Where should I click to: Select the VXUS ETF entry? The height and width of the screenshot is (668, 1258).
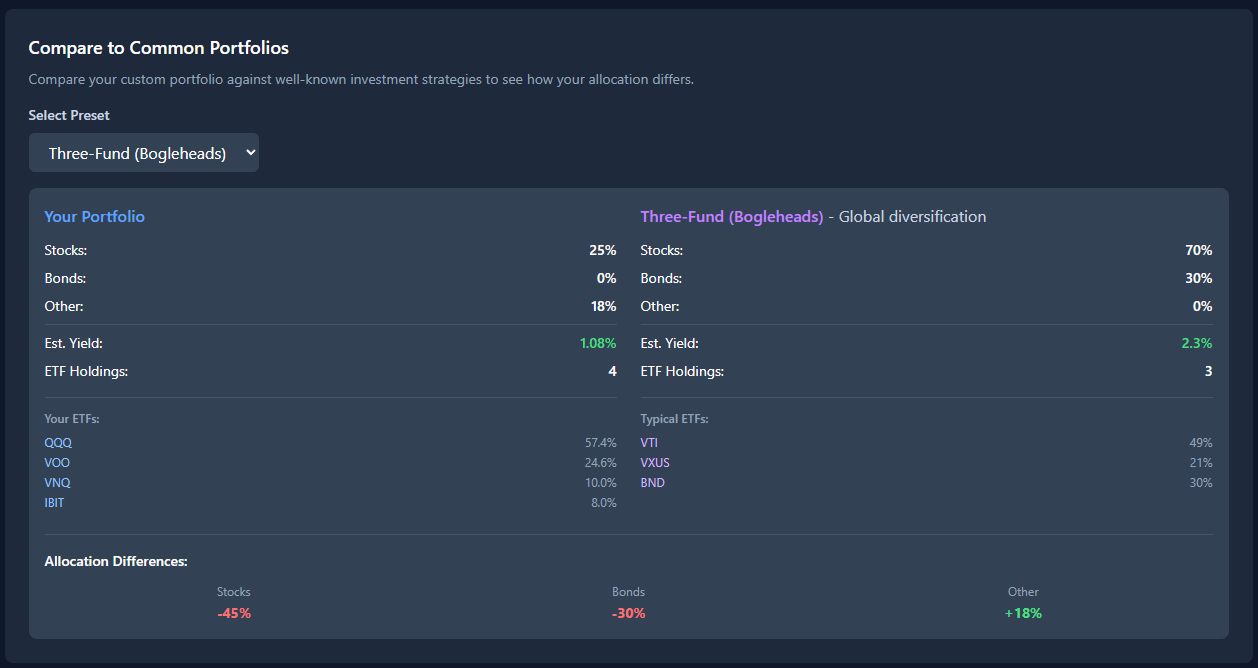655,462
